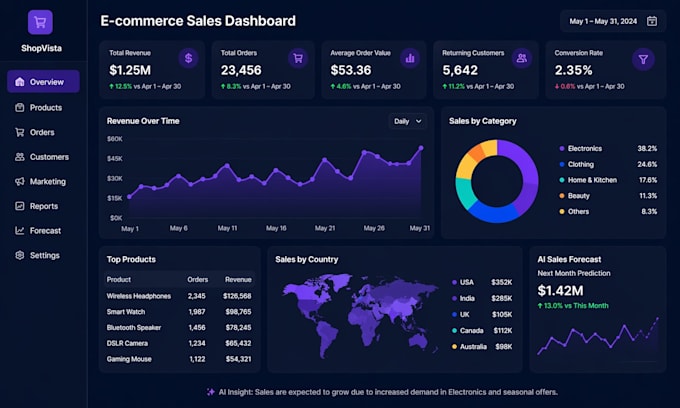Click the Bluetooth Speaker product name

pyautogui.click(x=134, y=327)
